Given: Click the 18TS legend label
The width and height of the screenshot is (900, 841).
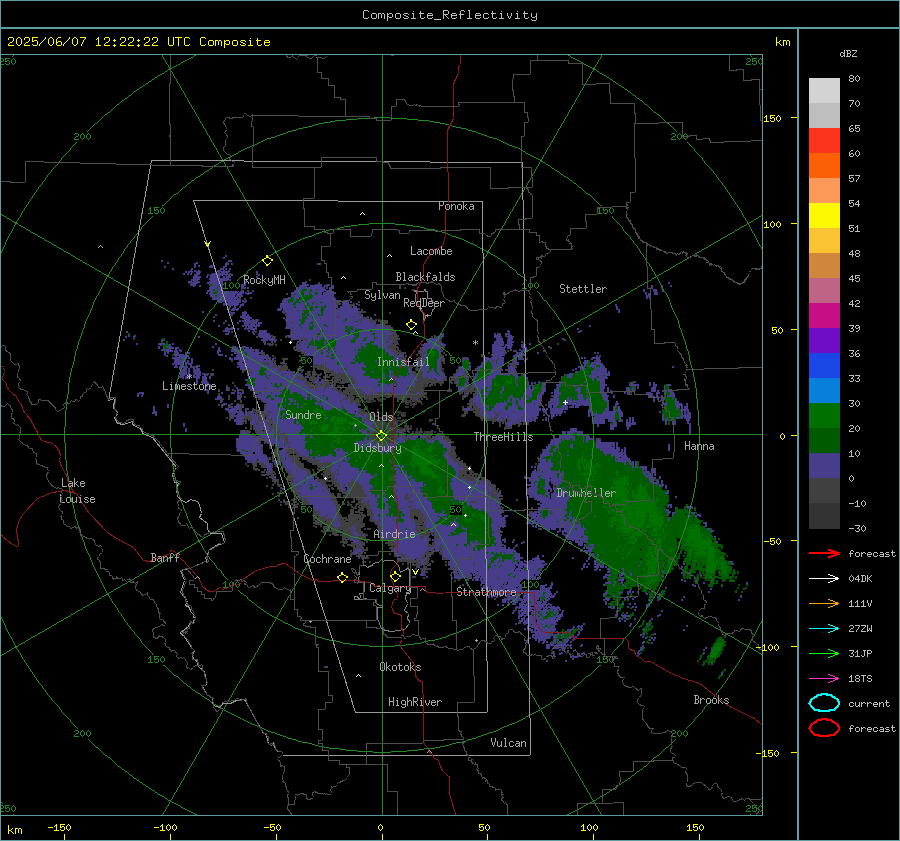Looking at the screenshot, I should point(860,679).
